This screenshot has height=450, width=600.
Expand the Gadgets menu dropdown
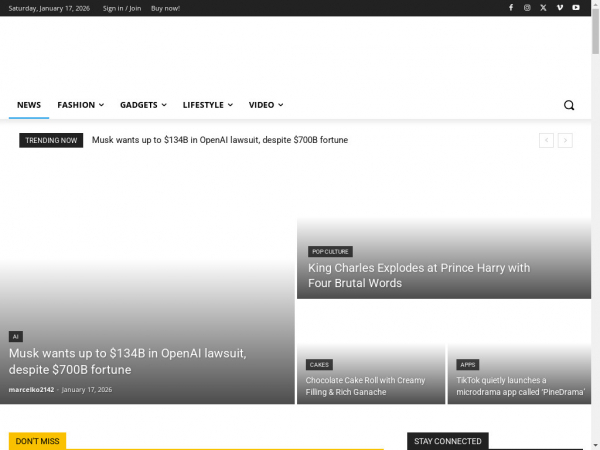145,105
